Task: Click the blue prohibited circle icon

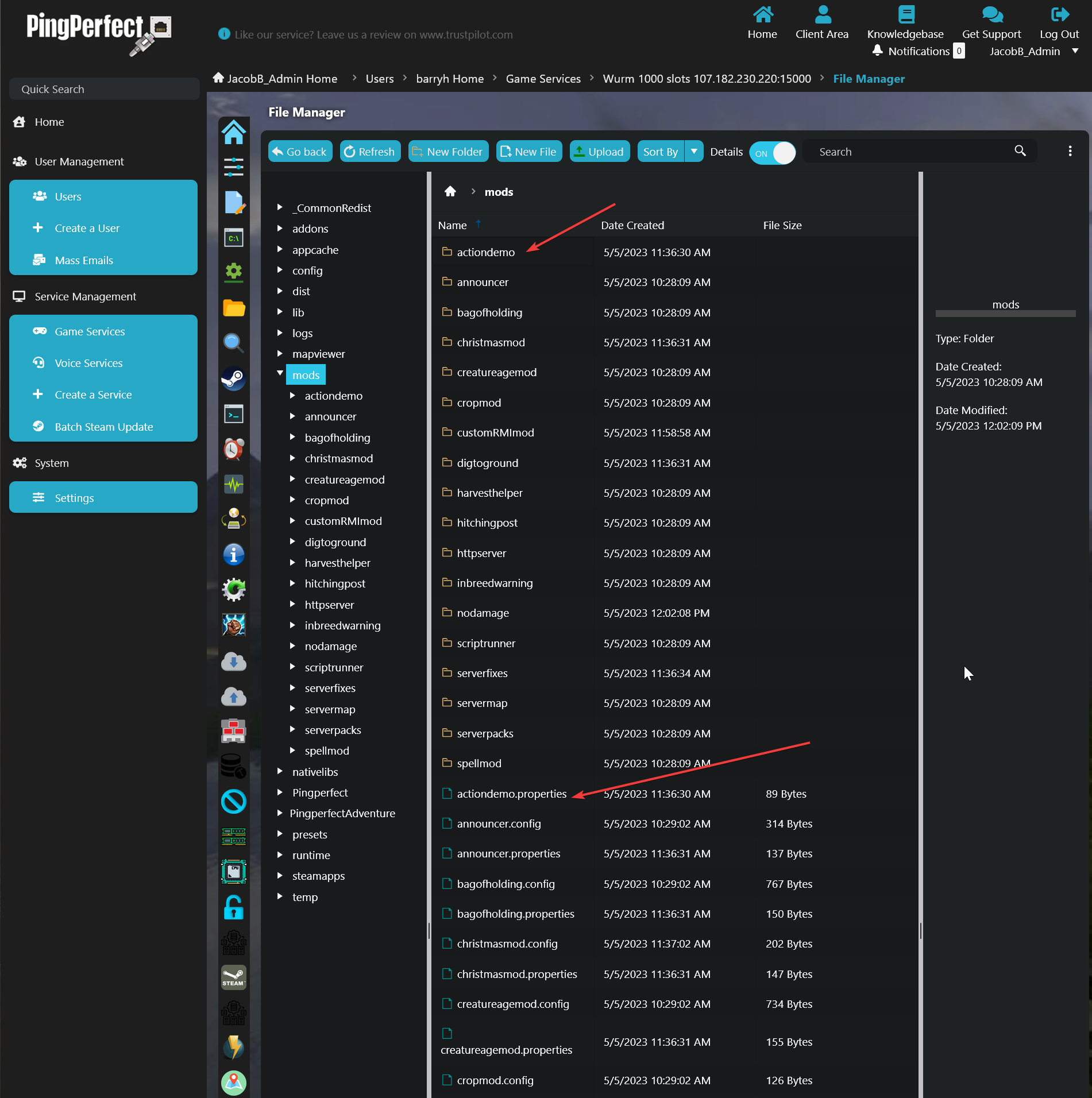Action: pos(233,802)
